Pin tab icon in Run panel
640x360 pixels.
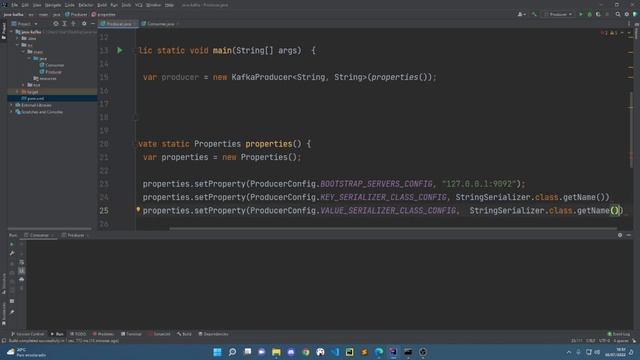pos(12,312)
